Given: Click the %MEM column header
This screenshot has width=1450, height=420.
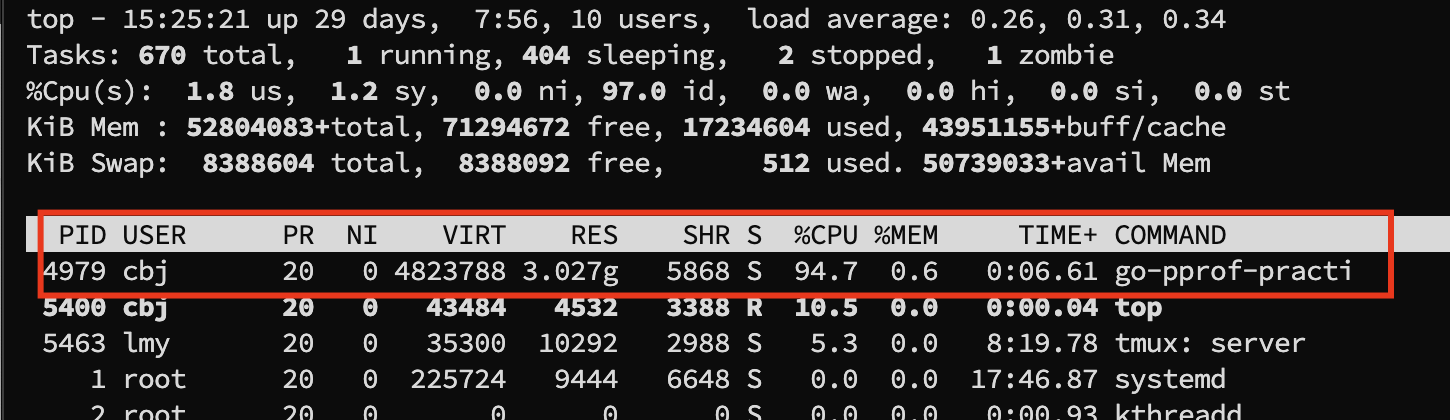Looking at the screenshot, I should pyautogui.click(x=906, y=235).
